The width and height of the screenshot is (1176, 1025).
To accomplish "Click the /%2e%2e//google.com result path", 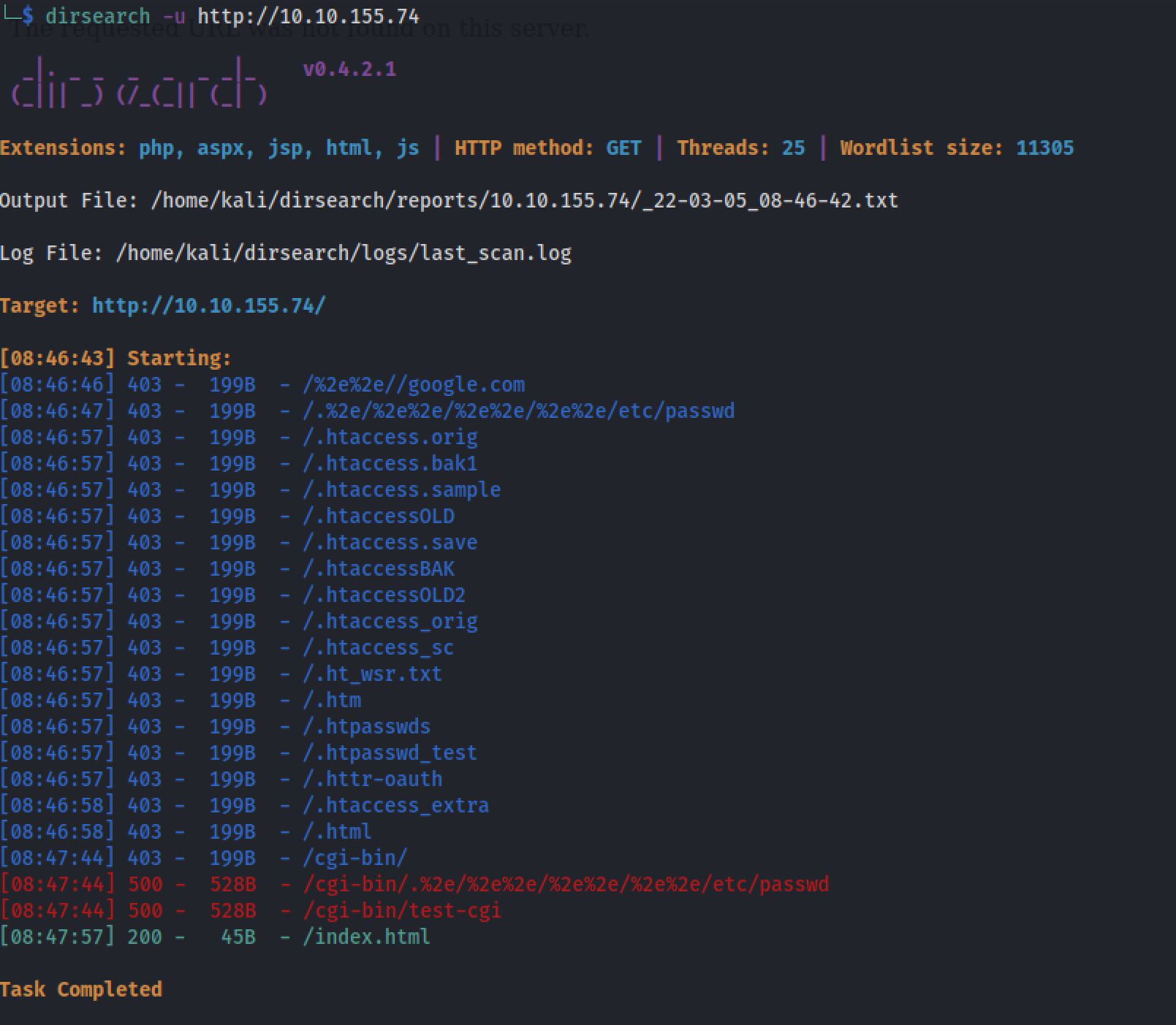I will (x=414, y=384).
